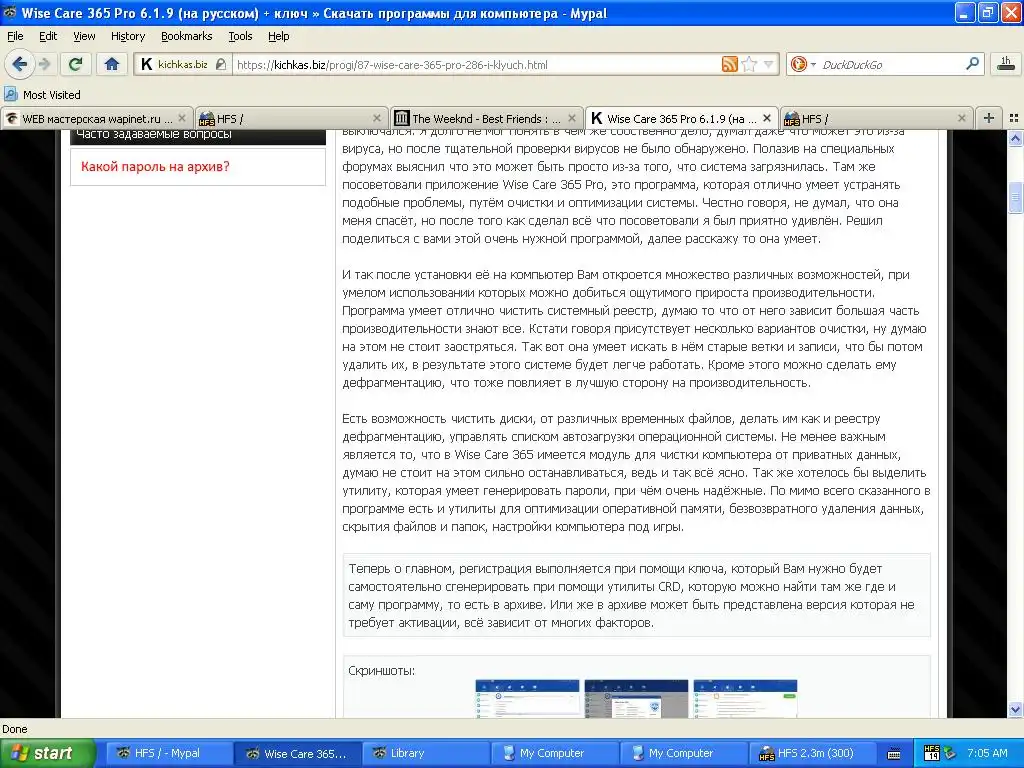Viewport: 1024px width, 768px height.
Task: Go back with the Back arrow button
Action: pos(20,64)
